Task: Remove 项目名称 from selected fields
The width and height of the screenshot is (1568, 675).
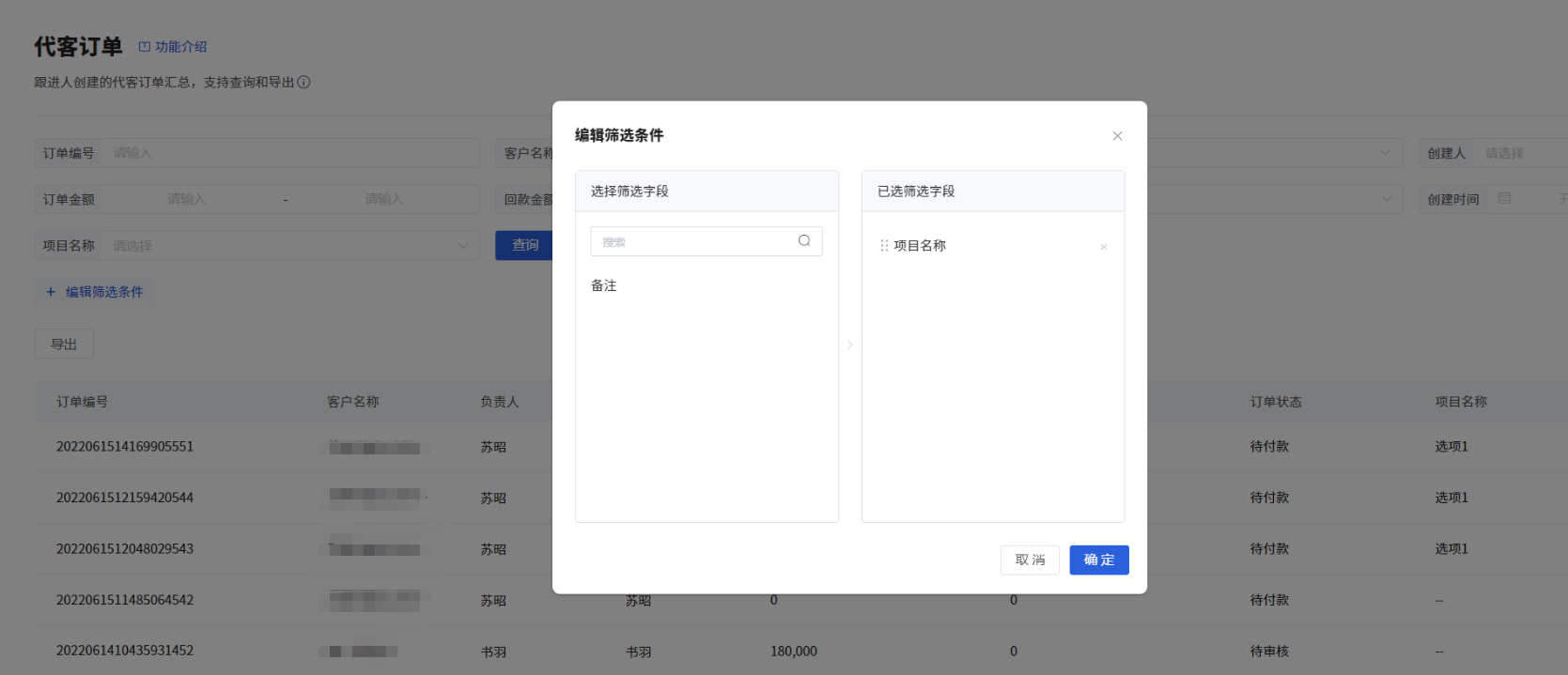Action: [x=1103, y=247]
